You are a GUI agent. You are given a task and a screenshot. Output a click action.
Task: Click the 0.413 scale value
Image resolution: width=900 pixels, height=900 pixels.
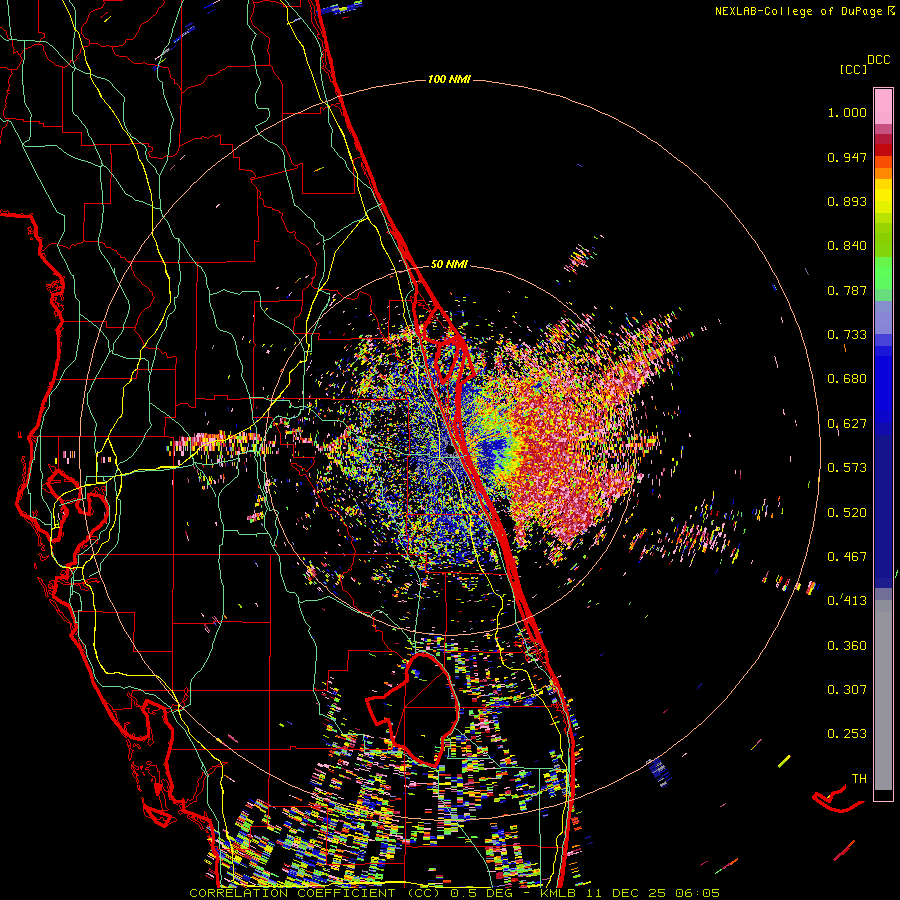click(x=847, y=601)
